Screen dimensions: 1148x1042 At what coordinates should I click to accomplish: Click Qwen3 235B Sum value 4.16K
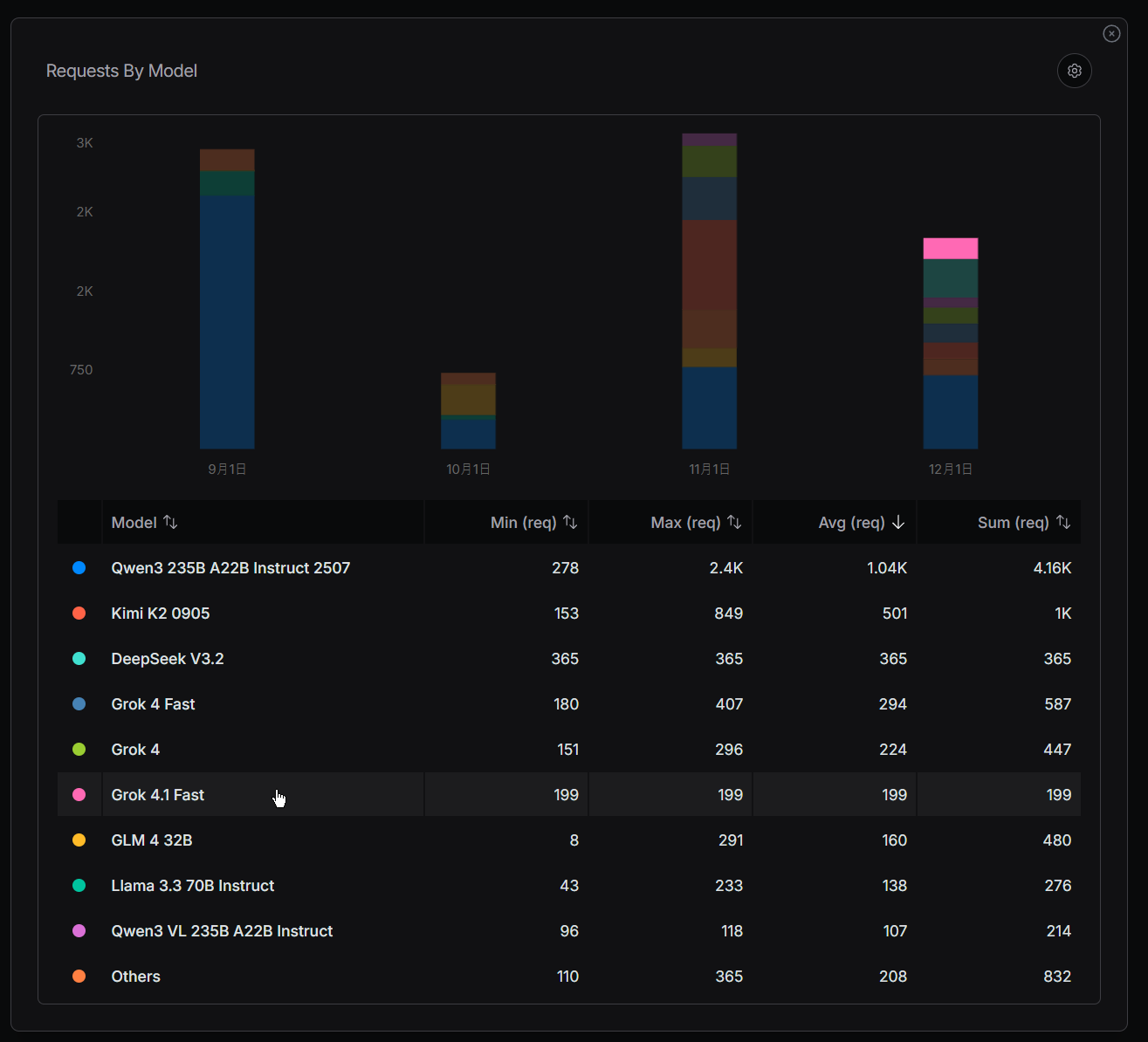pyautogui.click(x=1052, y=567)
